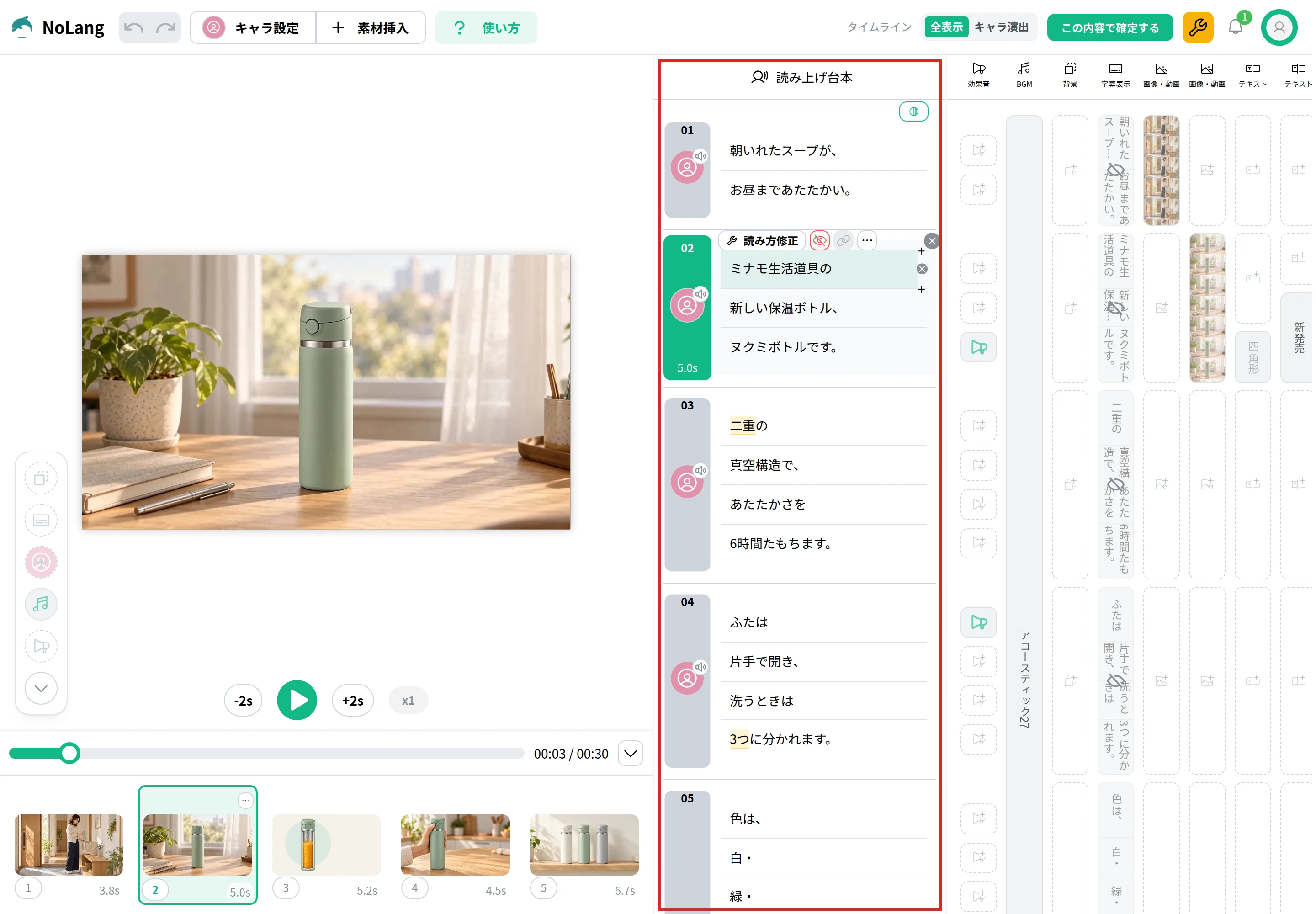Image resolution: width=1316 pixels, height=914 pixels.
Task: Change the x1 playback speed
Action: (x=408, y=701)
